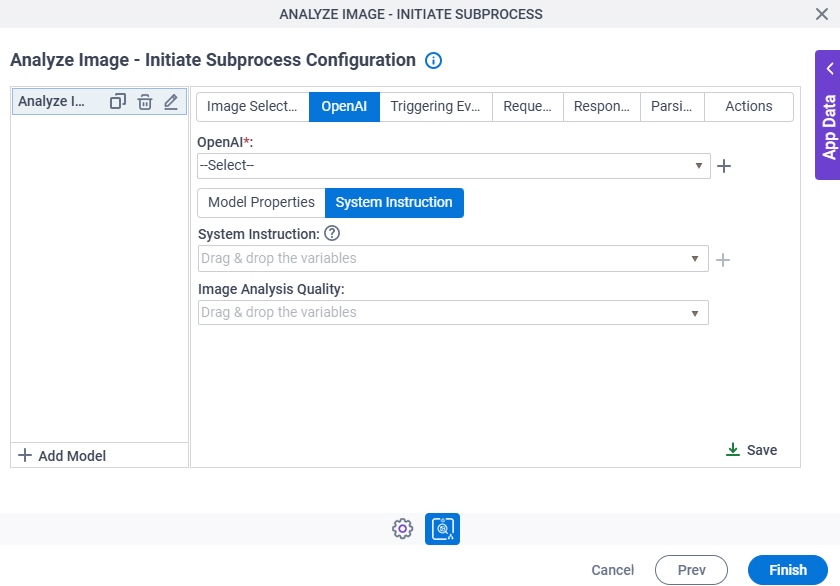This screenshot has height=586, width=840.
Task: Select the Analyze I... model row
Action: point(100,101)
